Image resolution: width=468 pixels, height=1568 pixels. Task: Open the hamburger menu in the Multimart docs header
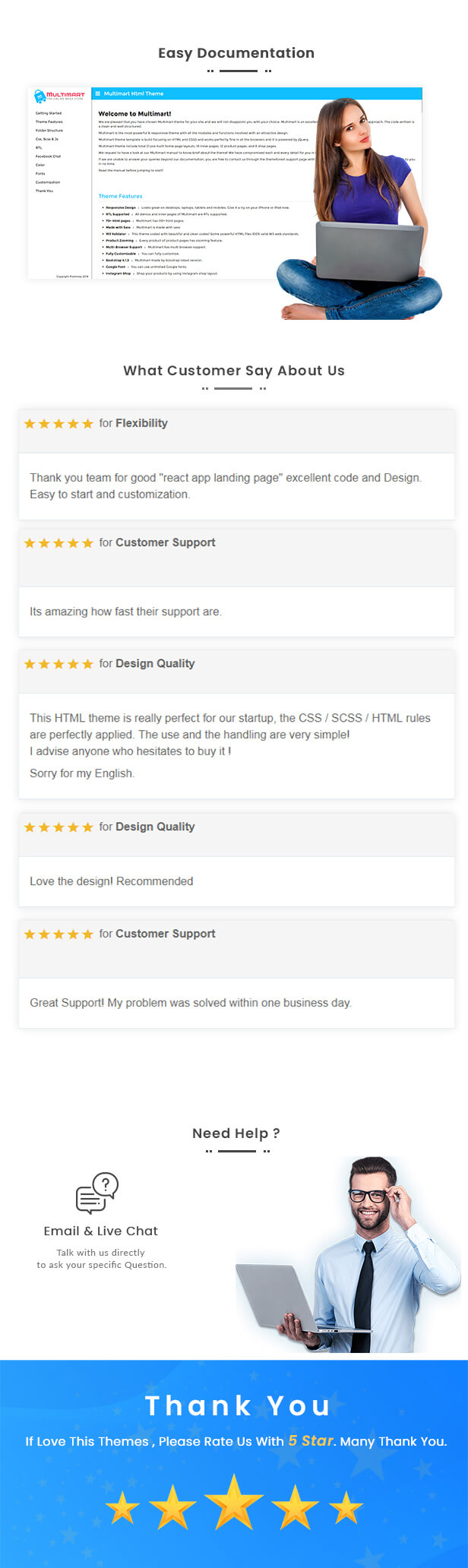98,93
